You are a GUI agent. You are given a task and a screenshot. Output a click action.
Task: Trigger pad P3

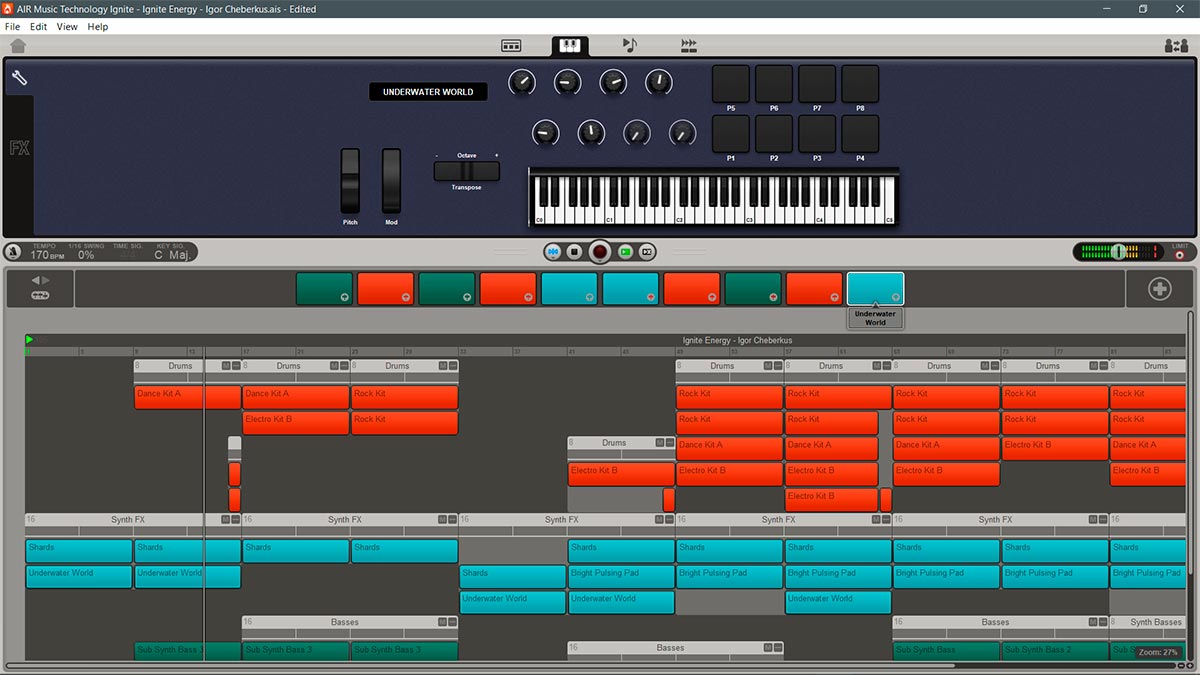817,133
